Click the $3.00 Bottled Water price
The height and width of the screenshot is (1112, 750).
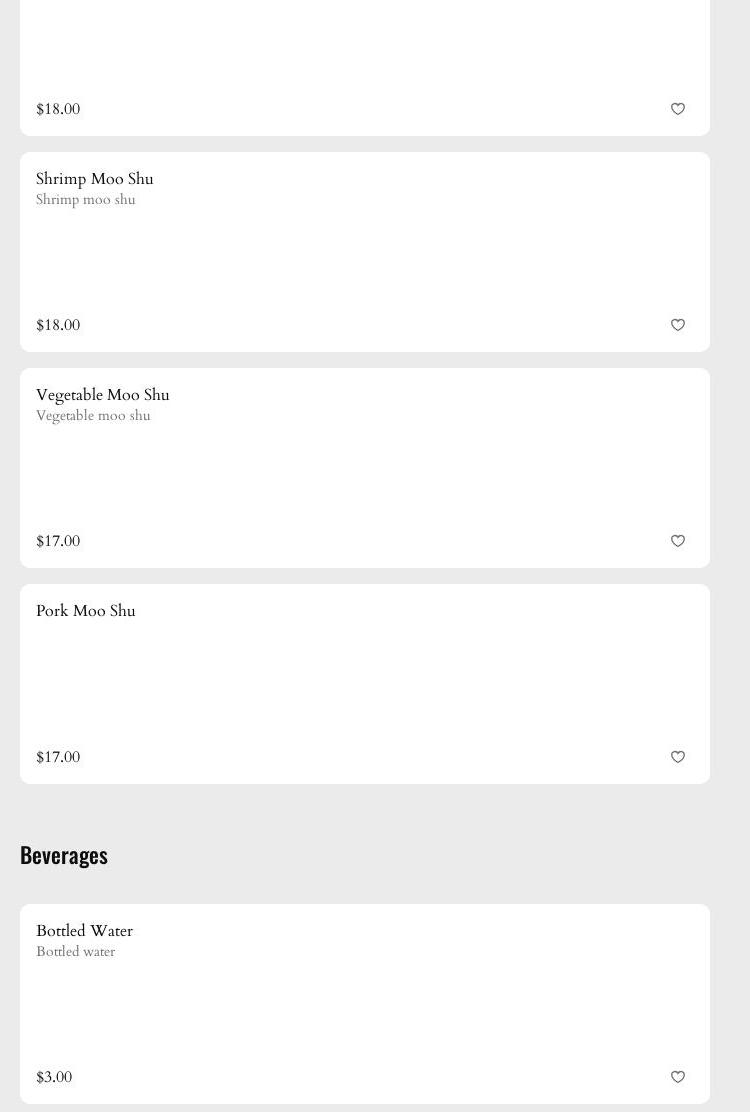point(54,1077)
